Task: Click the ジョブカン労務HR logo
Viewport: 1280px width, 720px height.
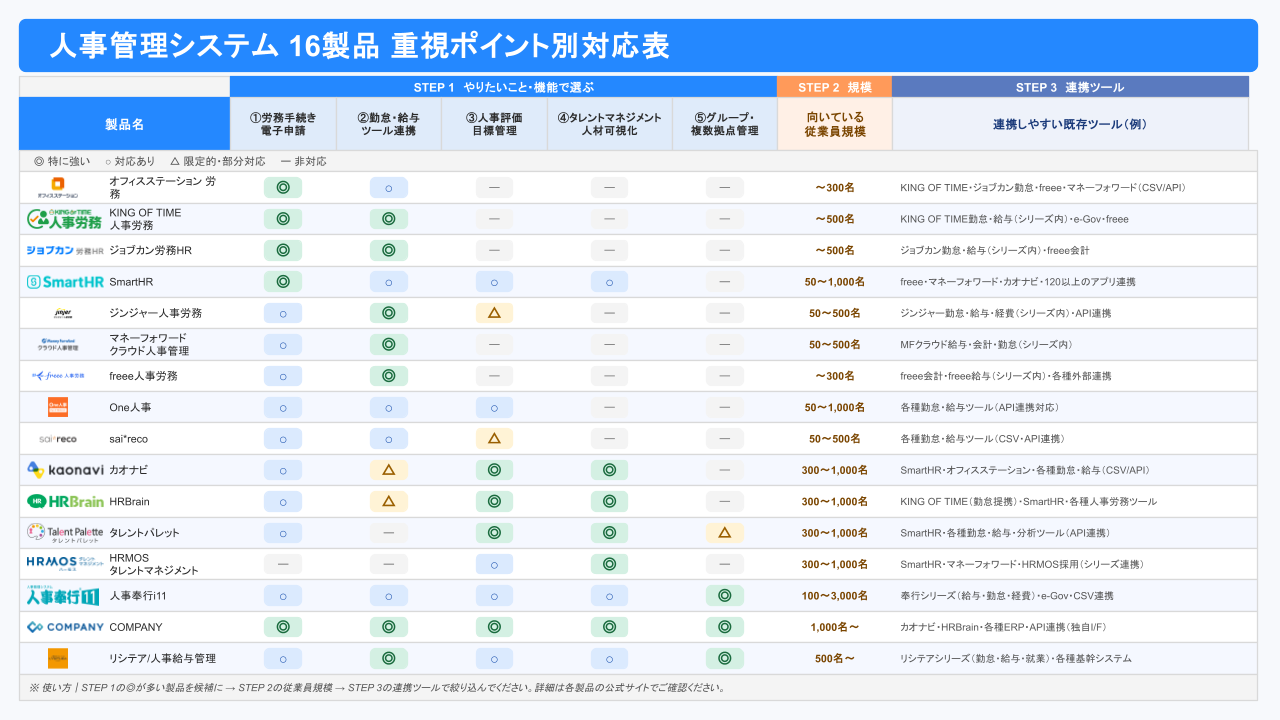Action: coord(64,250)
